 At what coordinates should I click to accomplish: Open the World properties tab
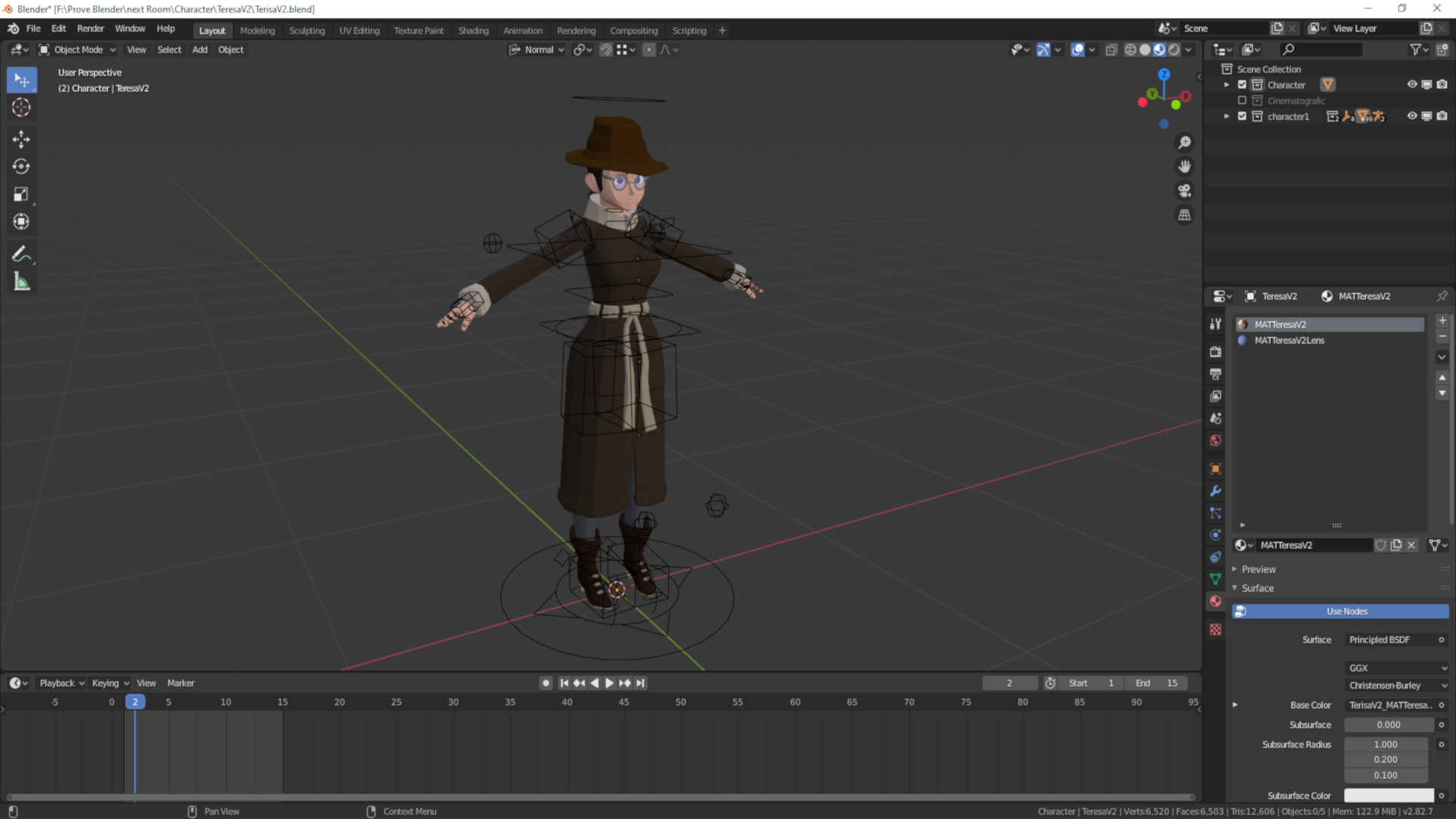[1216, 441]
